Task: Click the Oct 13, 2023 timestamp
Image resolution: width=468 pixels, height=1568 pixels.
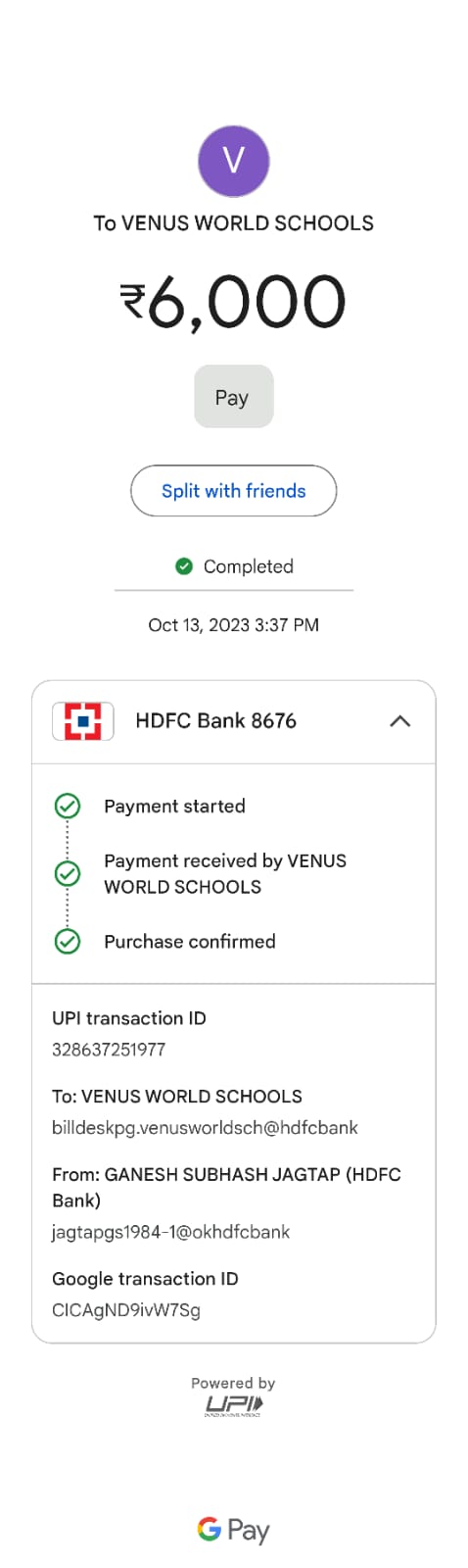Action: pyautogui.click(x=233, y=625)
